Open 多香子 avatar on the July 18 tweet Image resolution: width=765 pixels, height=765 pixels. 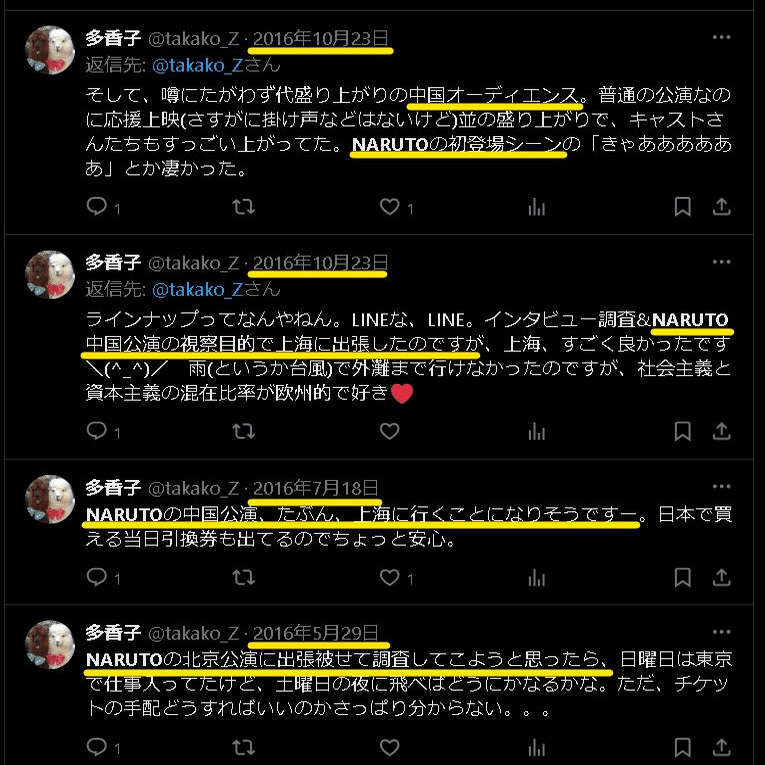pyautogui.click(x=50, y=499)
